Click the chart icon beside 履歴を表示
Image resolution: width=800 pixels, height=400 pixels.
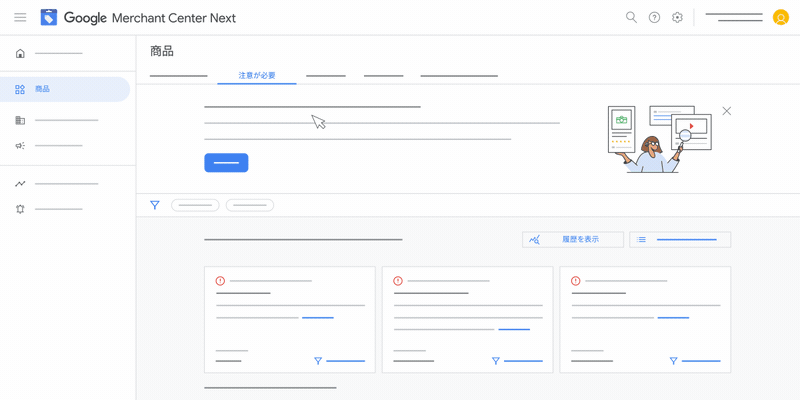click(534, 239)
